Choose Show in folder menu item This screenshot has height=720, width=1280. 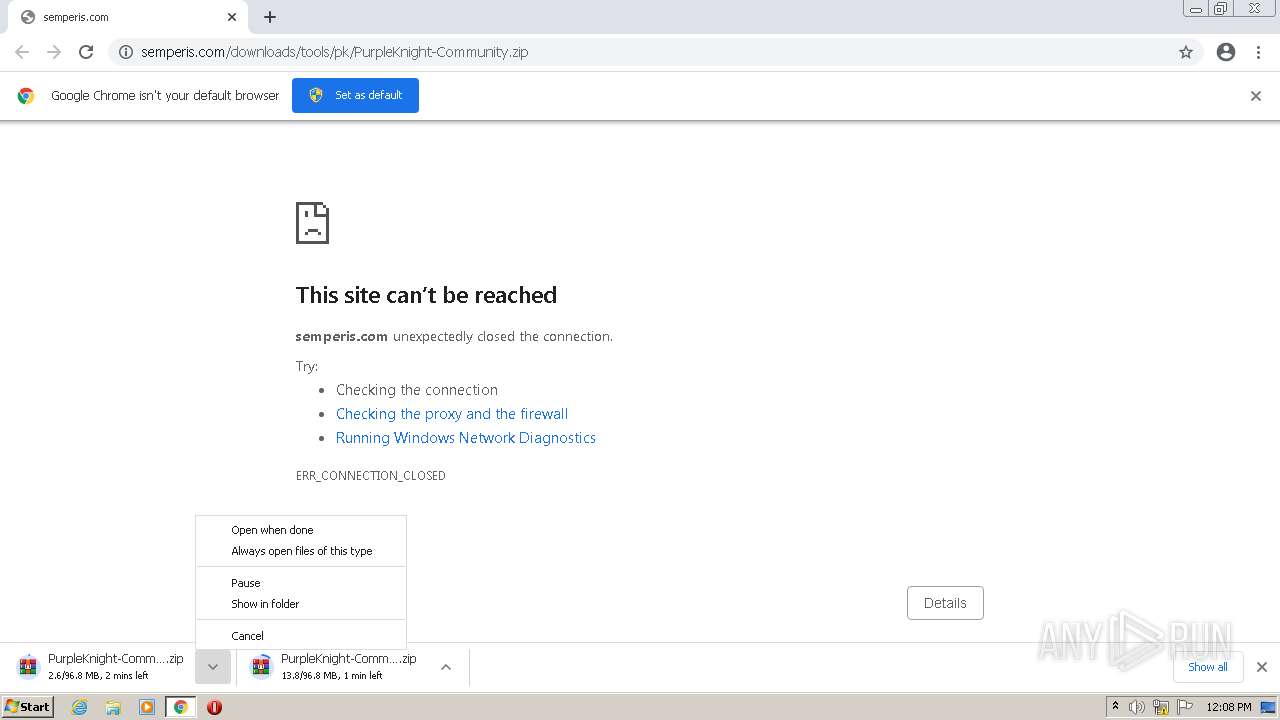click(x=301, y=604)
